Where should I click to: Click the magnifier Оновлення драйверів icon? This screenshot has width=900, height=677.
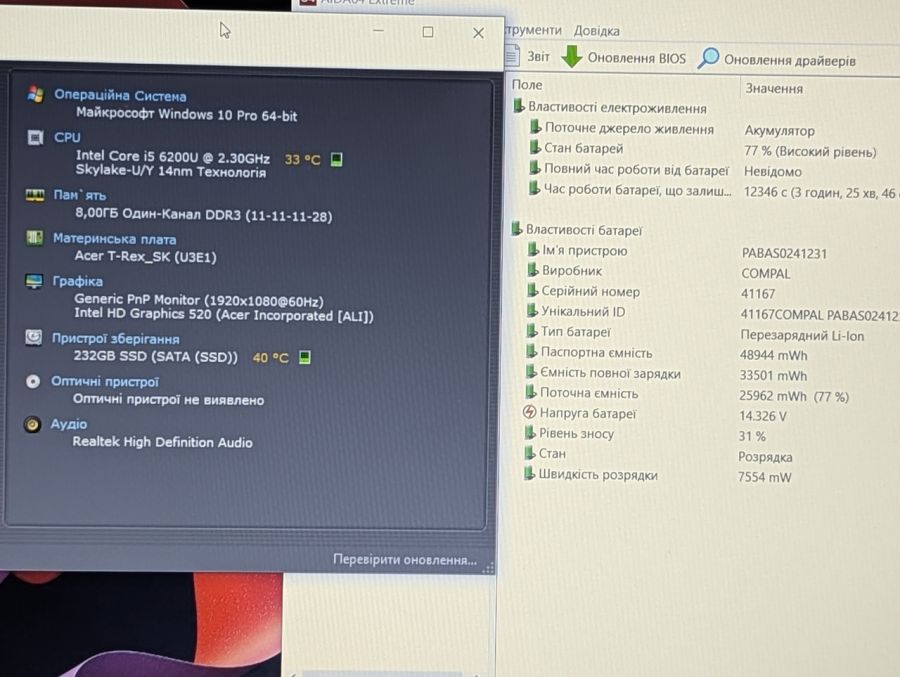coord(709,58)
